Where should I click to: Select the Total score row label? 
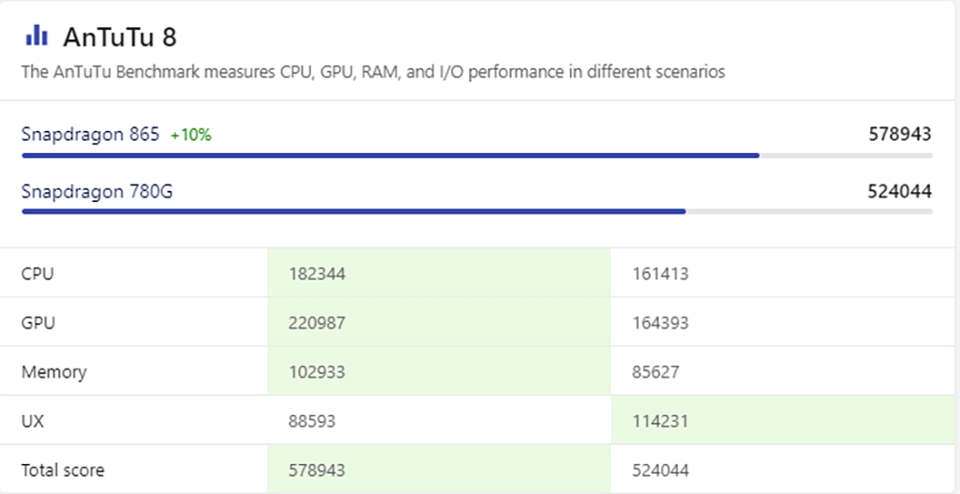click(x=62, y=470)
